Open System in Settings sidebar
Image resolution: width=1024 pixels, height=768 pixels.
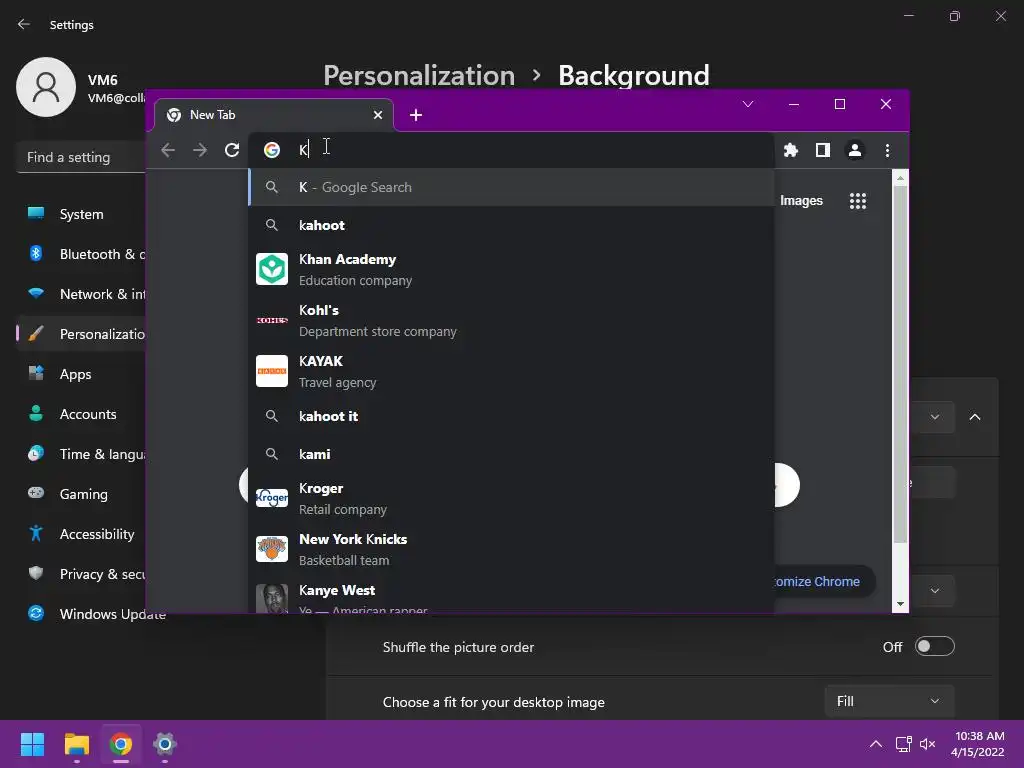click(x=82, y=214)
